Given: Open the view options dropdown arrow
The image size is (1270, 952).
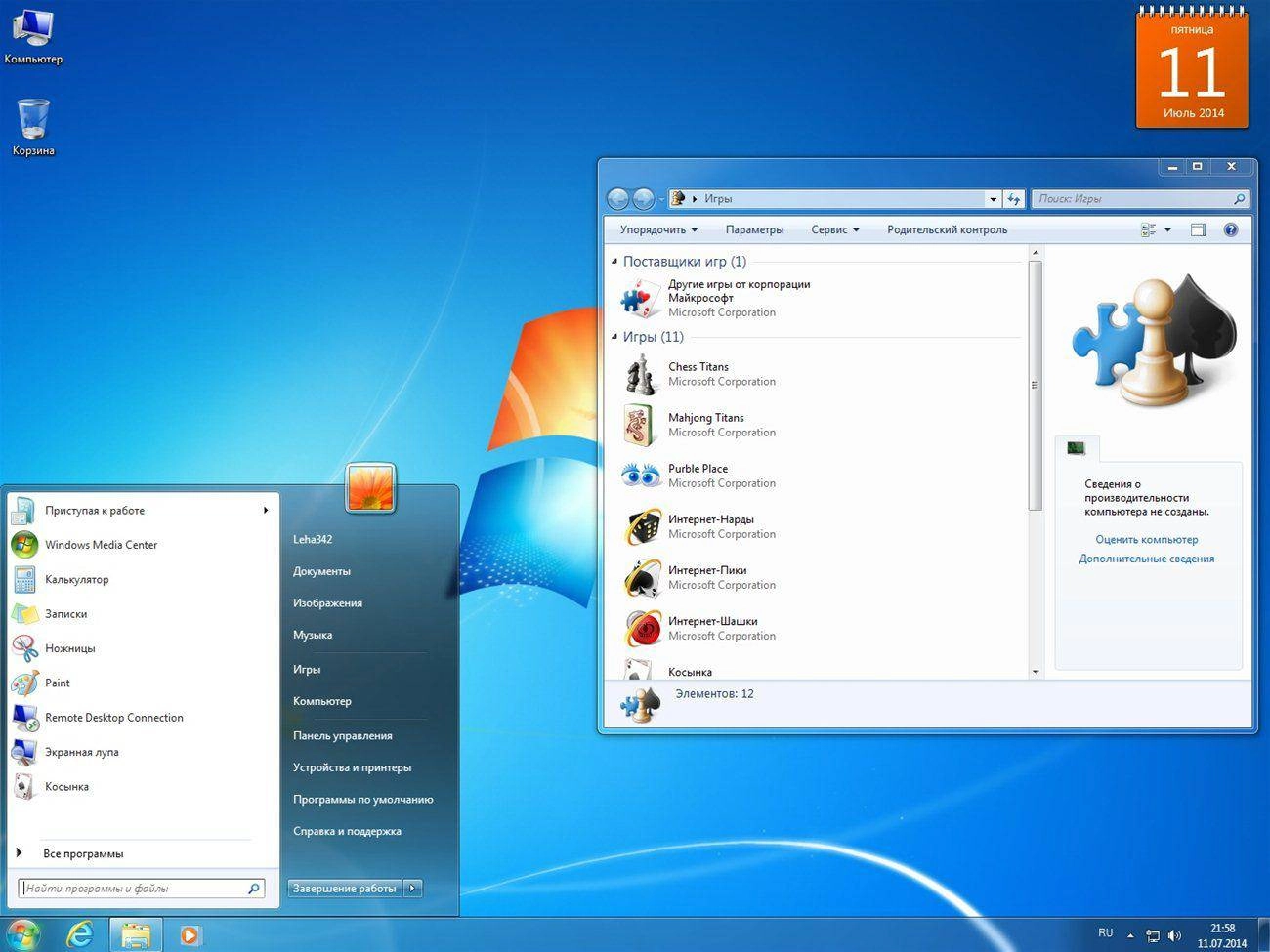Looking at the screenshot, I should point(1167,229).
